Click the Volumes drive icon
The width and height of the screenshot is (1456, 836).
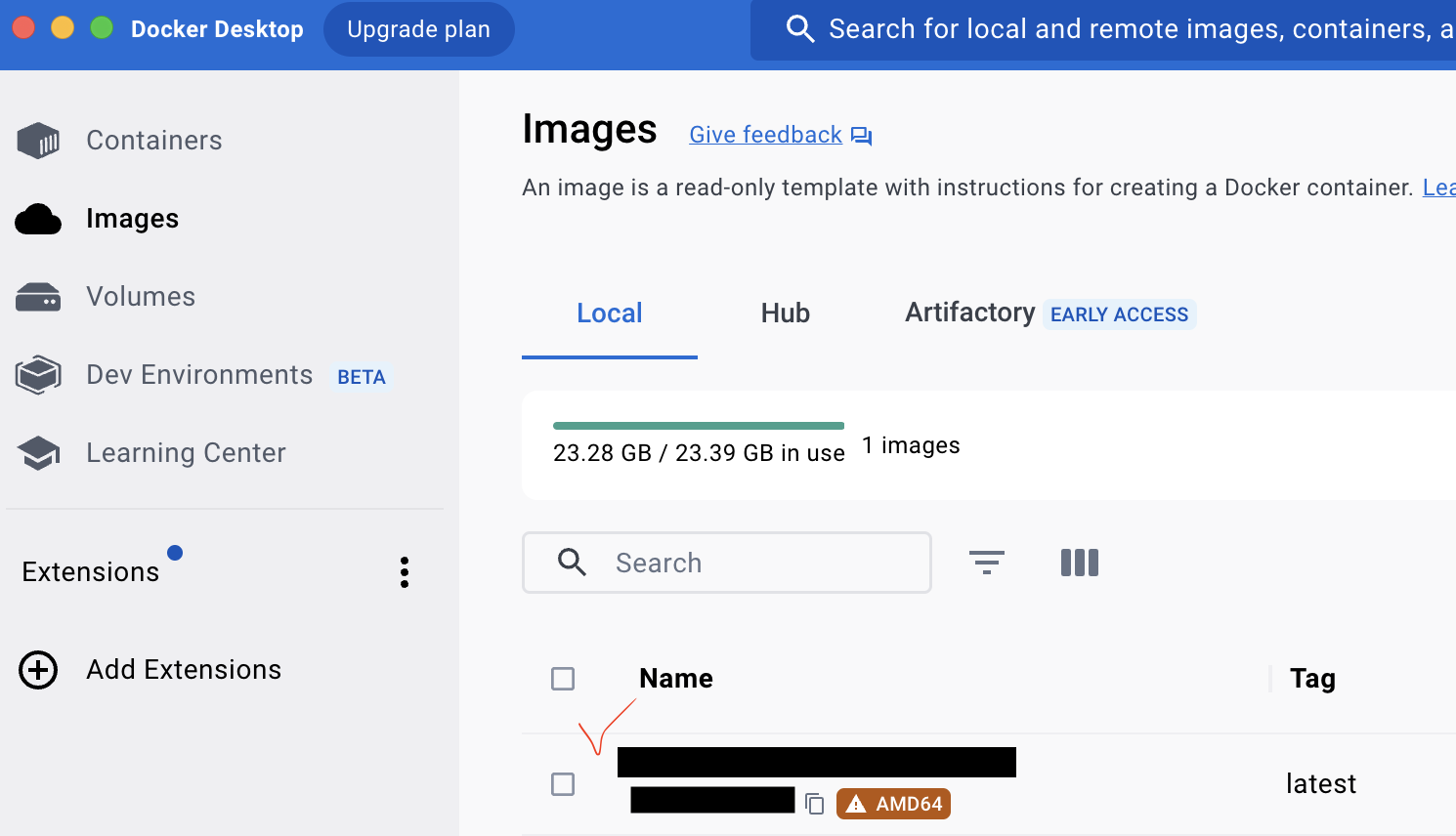click(38, 297)
